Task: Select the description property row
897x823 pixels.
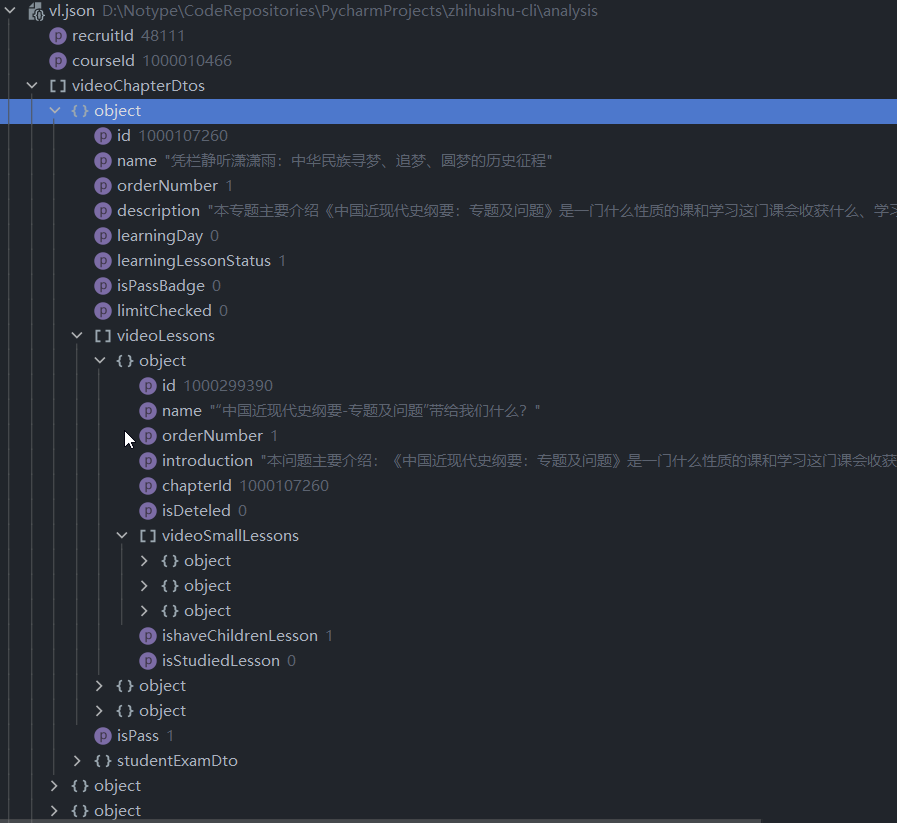Action: [x=158, y=211]
